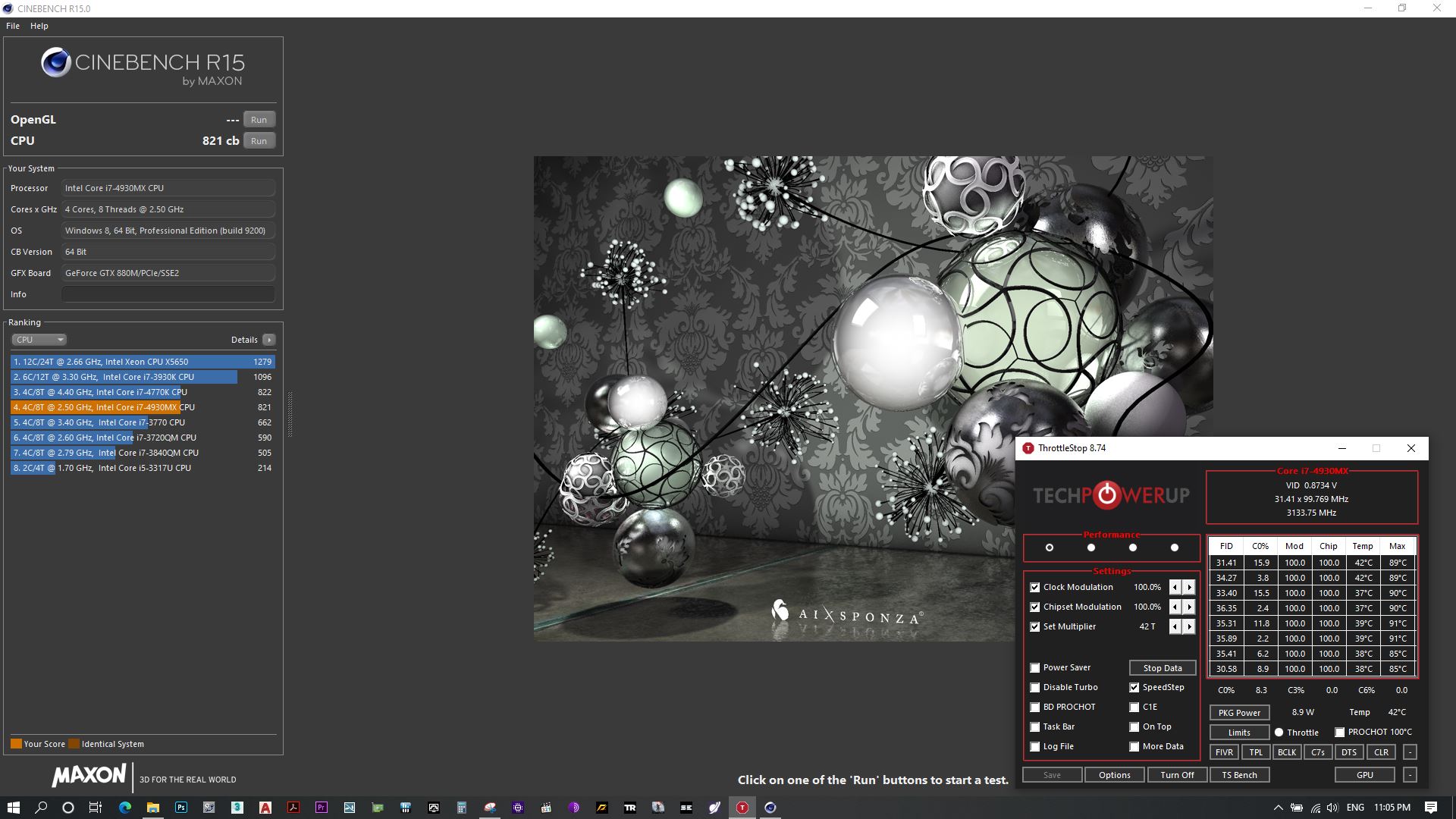
Task: Enable Power Saver checkbox
Action: (x=1034, y=667)
